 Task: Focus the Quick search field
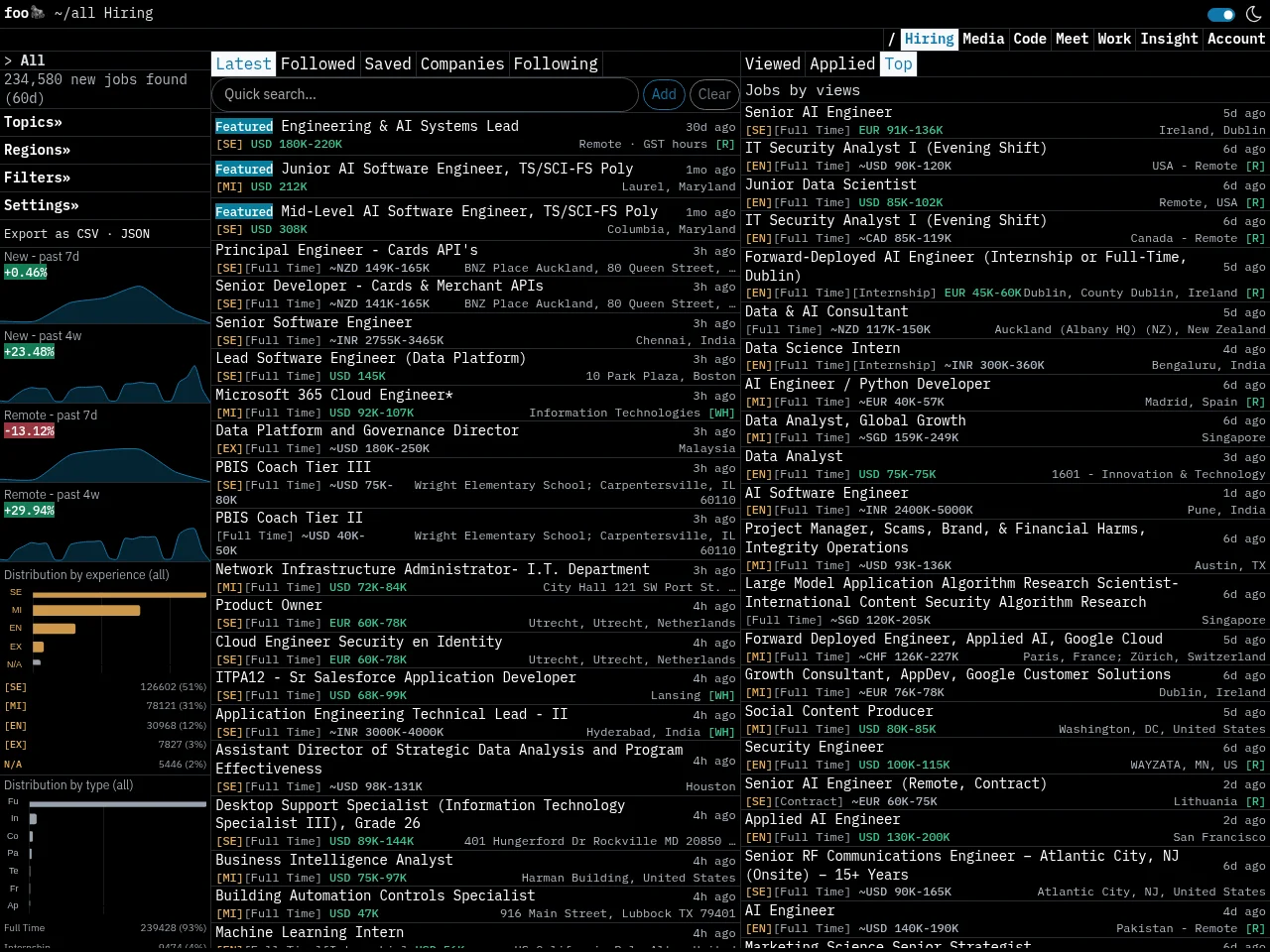(425, 94)
